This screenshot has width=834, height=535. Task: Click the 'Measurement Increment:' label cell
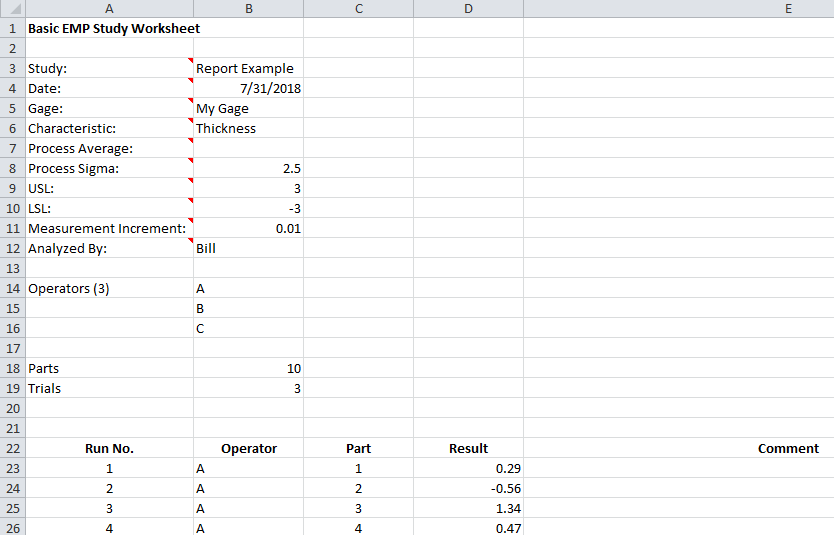point(110,228)
